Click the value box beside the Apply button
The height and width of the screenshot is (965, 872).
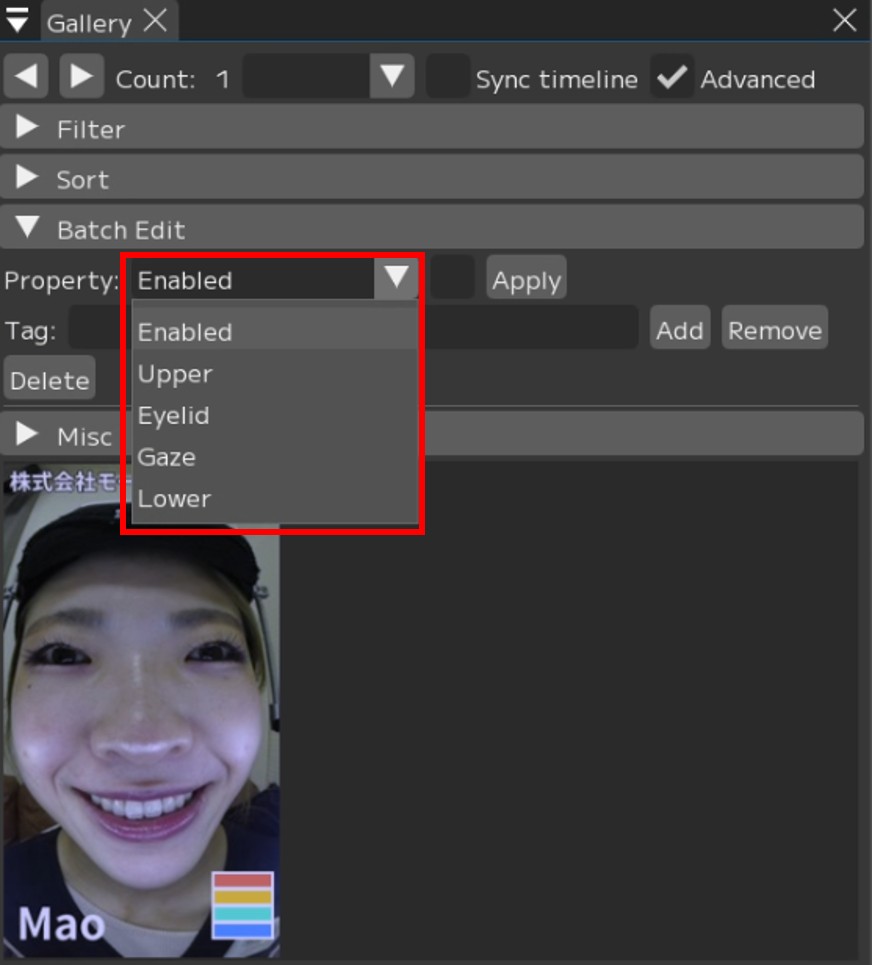tap(453, 278)
